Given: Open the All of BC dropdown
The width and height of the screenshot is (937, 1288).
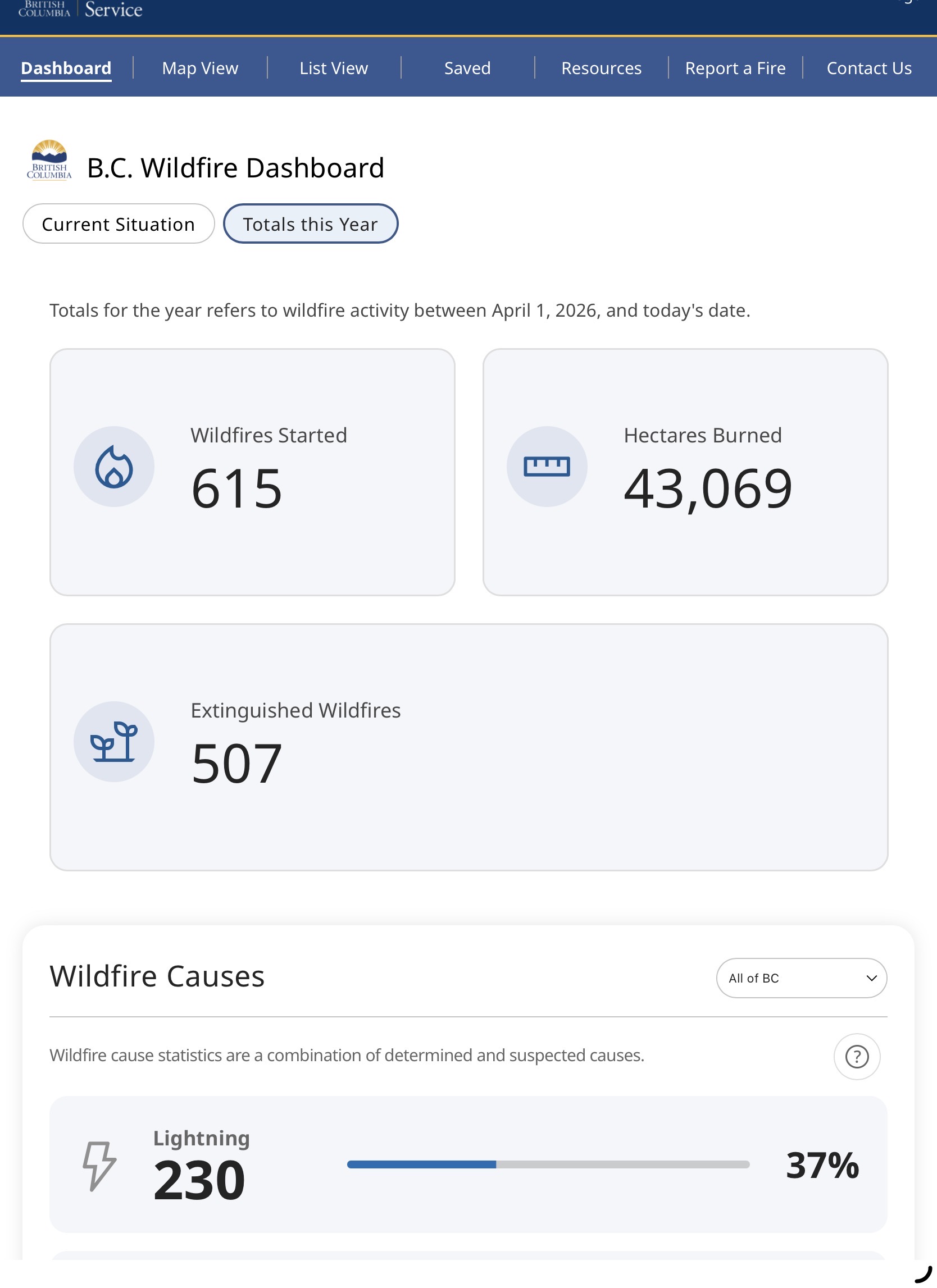Looking at the screenshot, I should (x=801, y=978).
